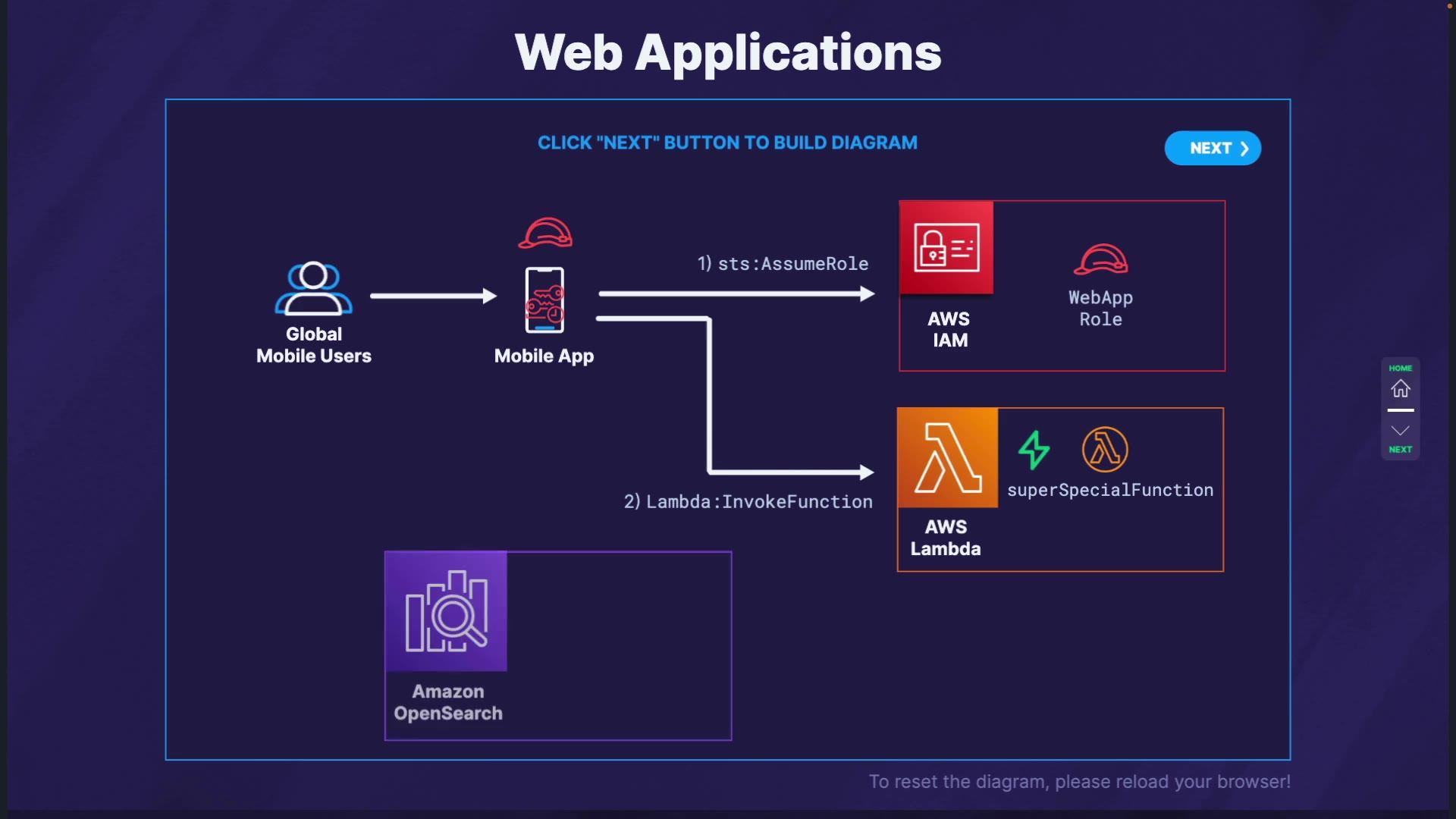This screenshot has width=1456, height=819.
Task: Click the sidebar down chevron for next
Action: coord(1400,431)
